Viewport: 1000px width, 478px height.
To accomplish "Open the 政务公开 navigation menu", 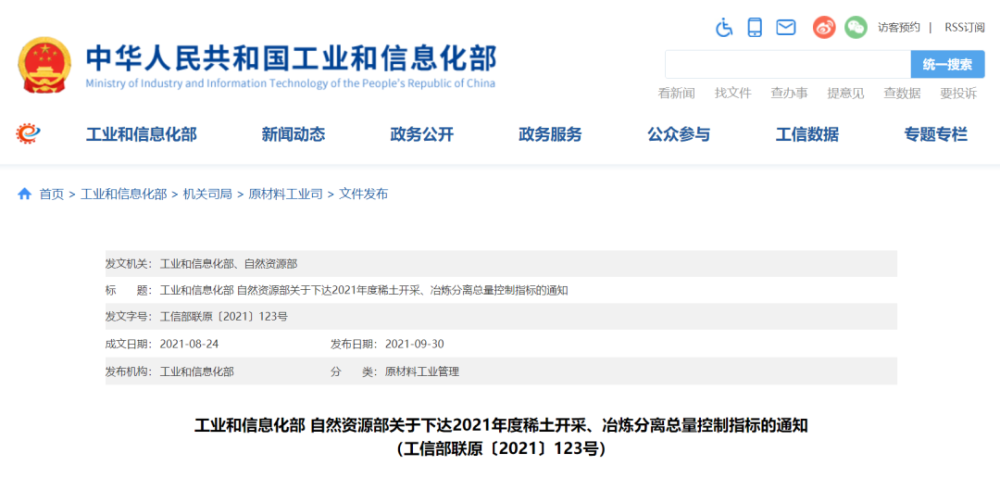I will coord(422,134).
